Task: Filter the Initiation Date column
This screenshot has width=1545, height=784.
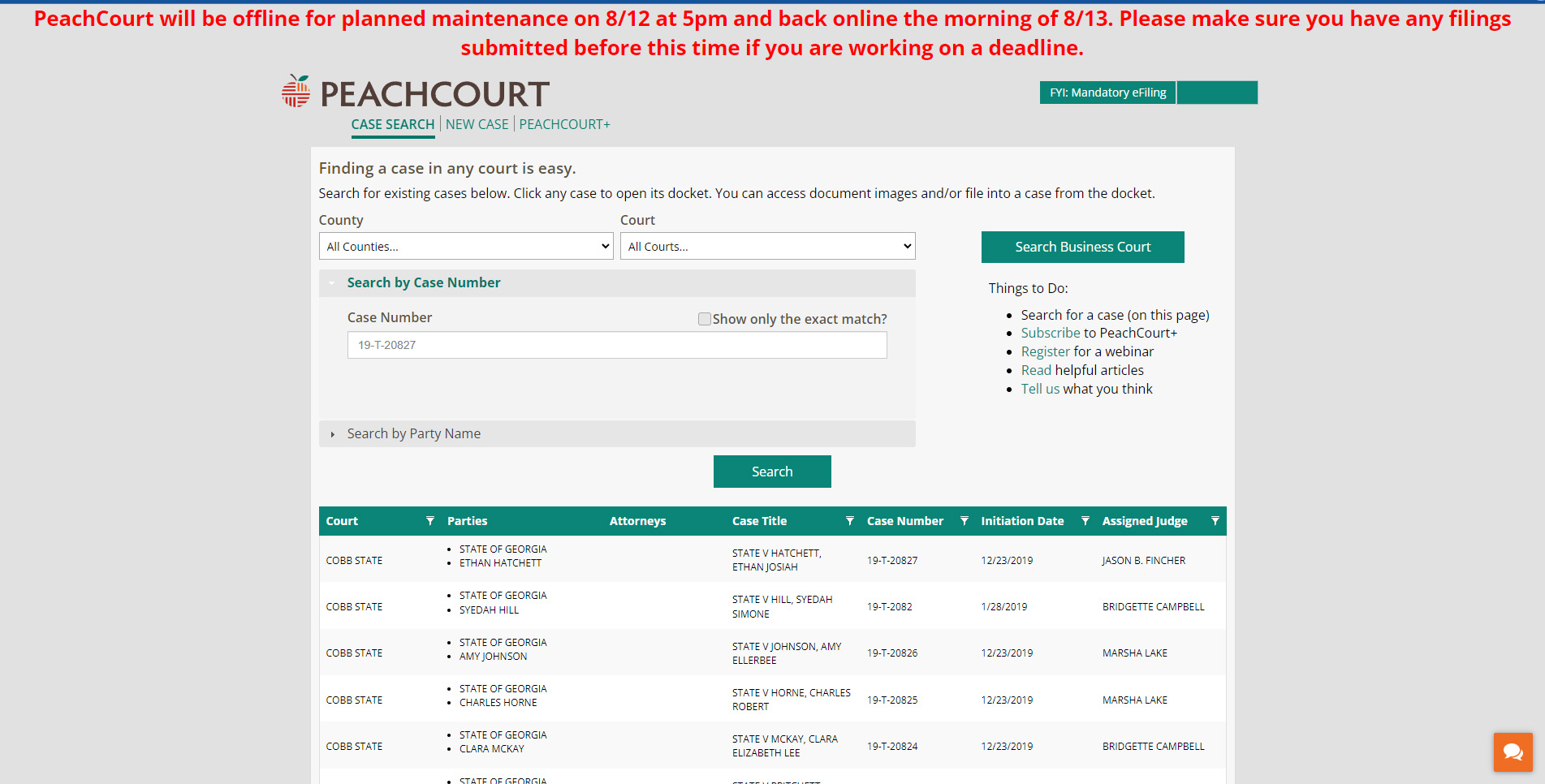Action: (1085, 521)
